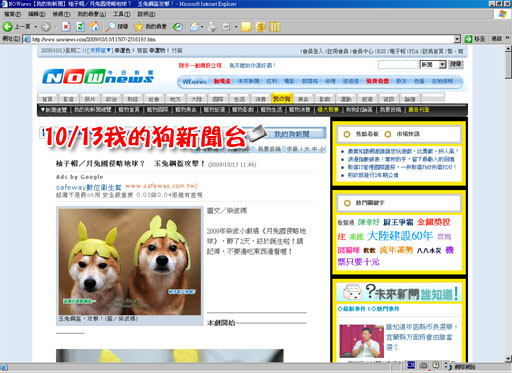Expand the Back button history arrow
This screenshot has width=512, height=373.
pos(36,27)
